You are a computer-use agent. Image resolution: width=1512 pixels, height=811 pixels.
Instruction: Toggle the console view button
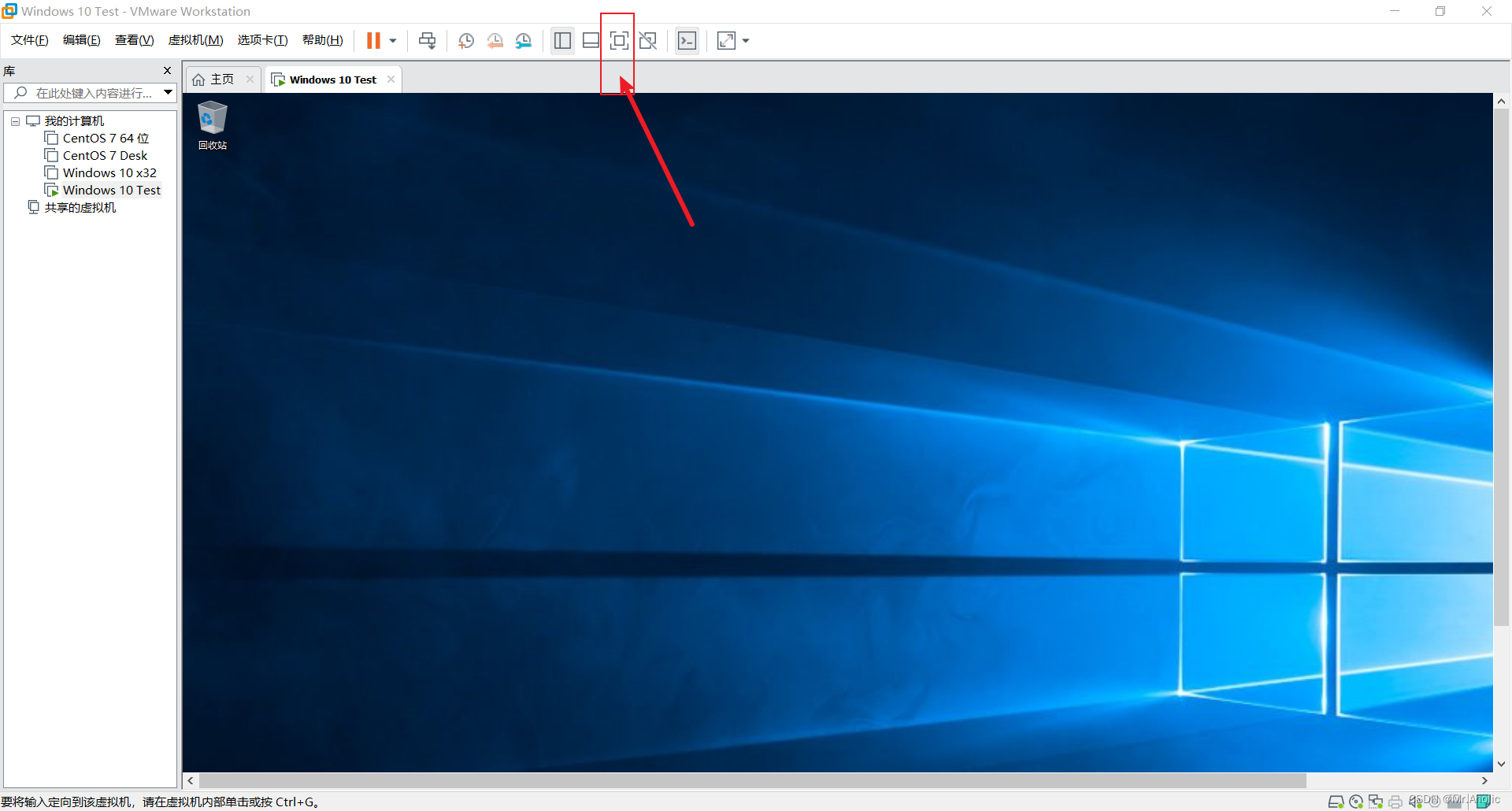point(687,40)
